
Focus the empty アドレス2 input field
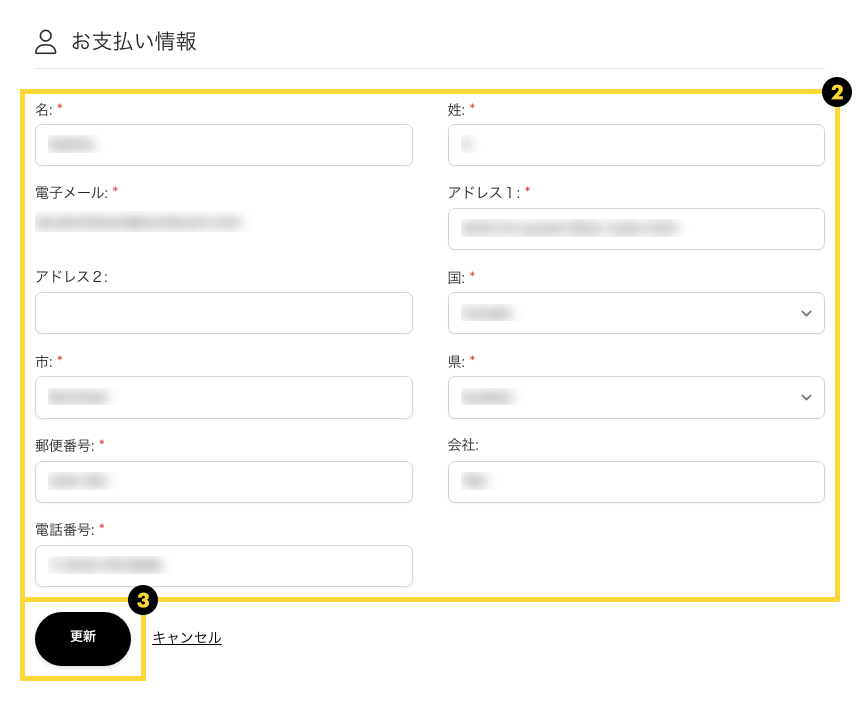pyautogui.click(x=224, y=313)
